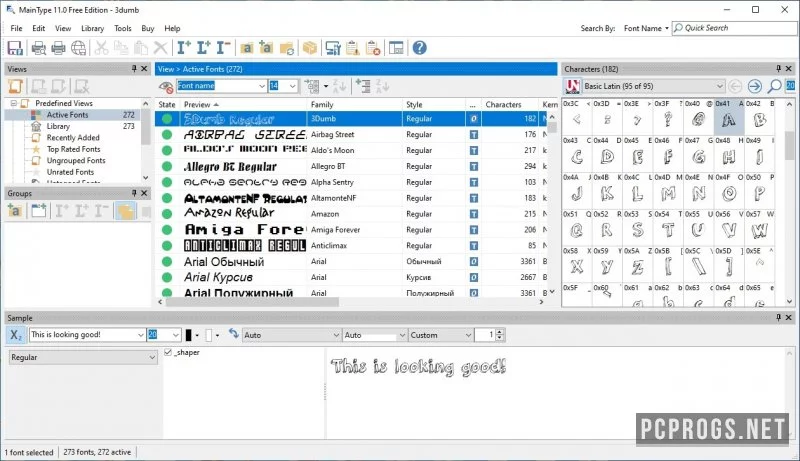Open Help via blue question mark icon
Image resolution: width=800 pixels, height=461 pixels.
[x=419, y=48]
